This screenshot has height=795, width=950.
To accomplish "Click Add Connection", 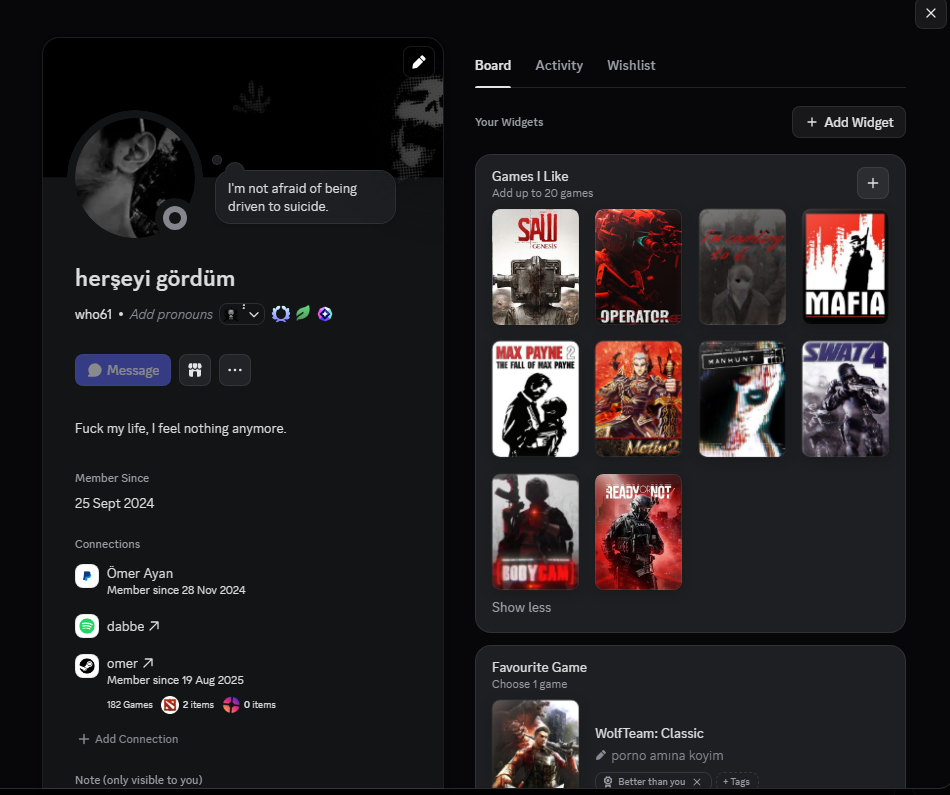I will click(128, 739).
